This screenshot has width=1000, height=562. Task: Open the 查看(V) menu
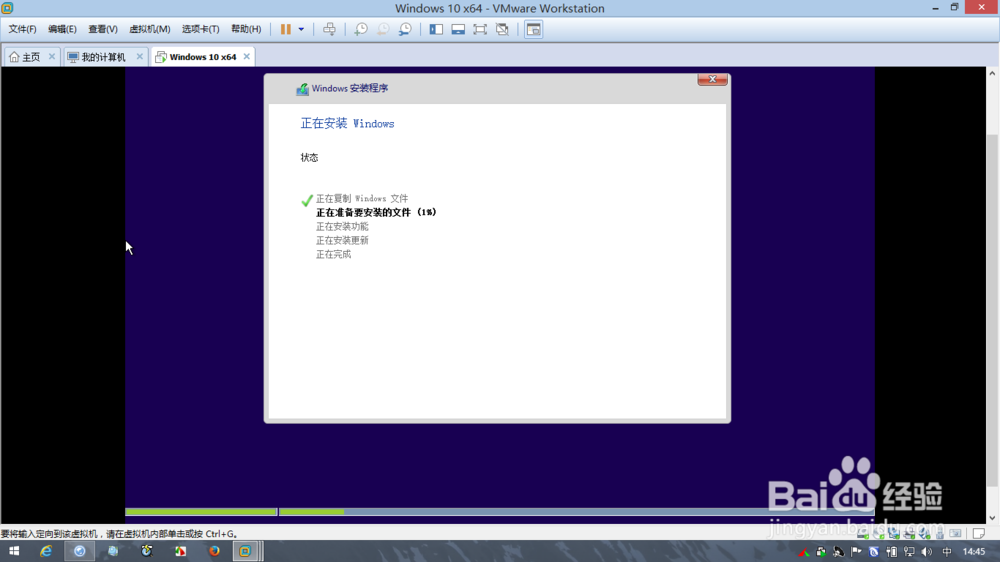(103, 29)
